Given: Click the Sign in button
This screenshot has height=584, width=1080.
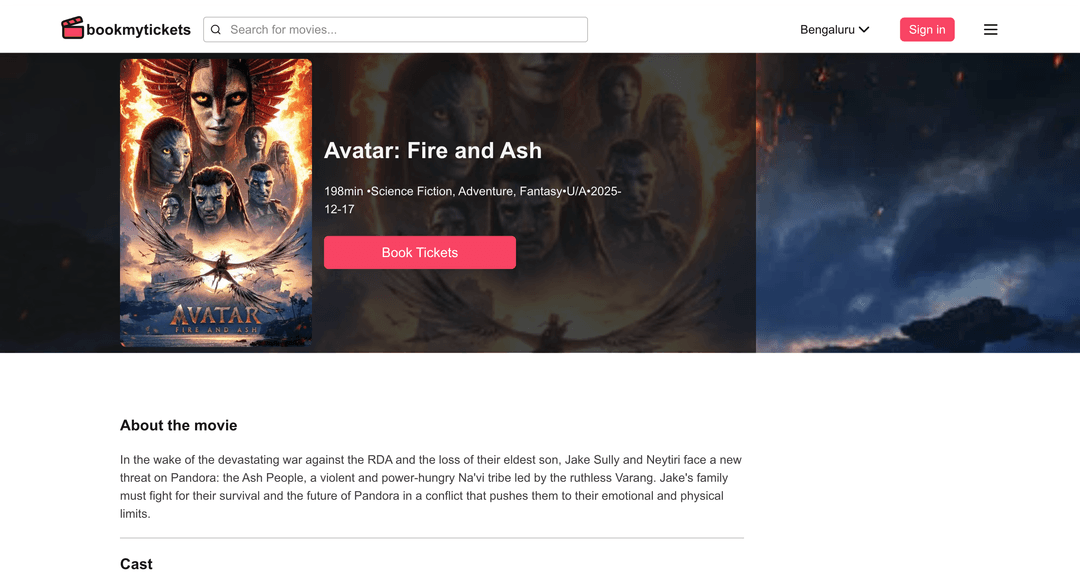Looking at the screenshot, I should pos(926,30).
